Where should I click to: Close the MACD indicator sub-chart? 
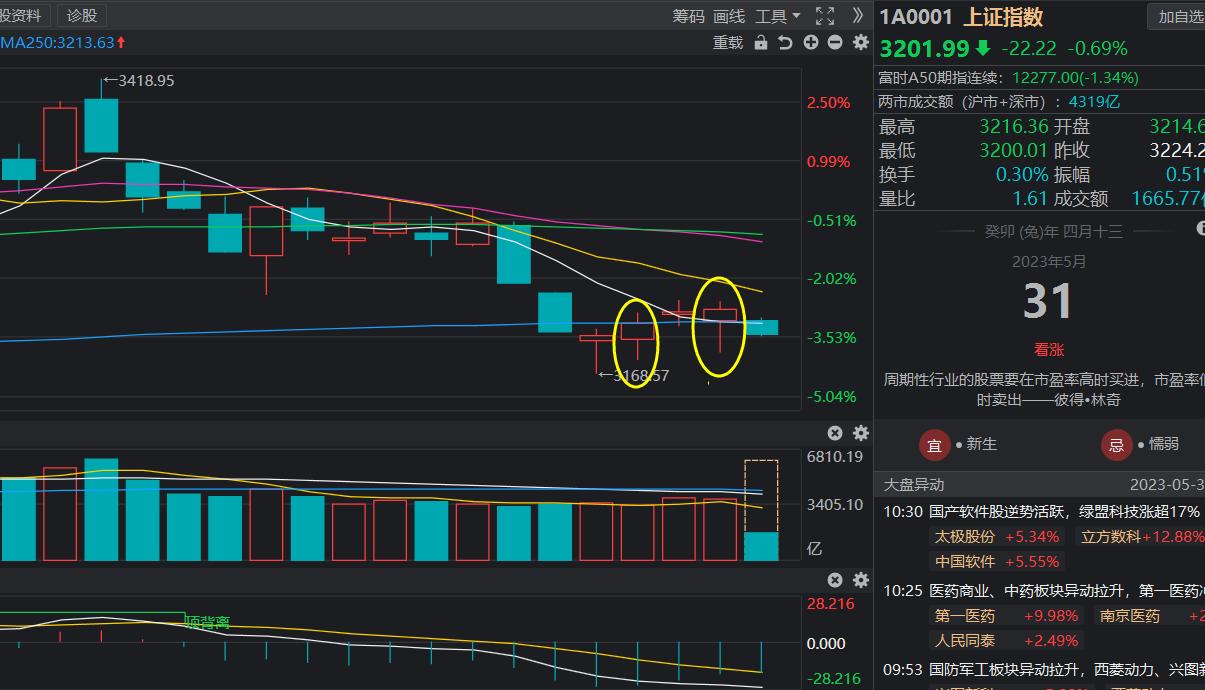835,580
